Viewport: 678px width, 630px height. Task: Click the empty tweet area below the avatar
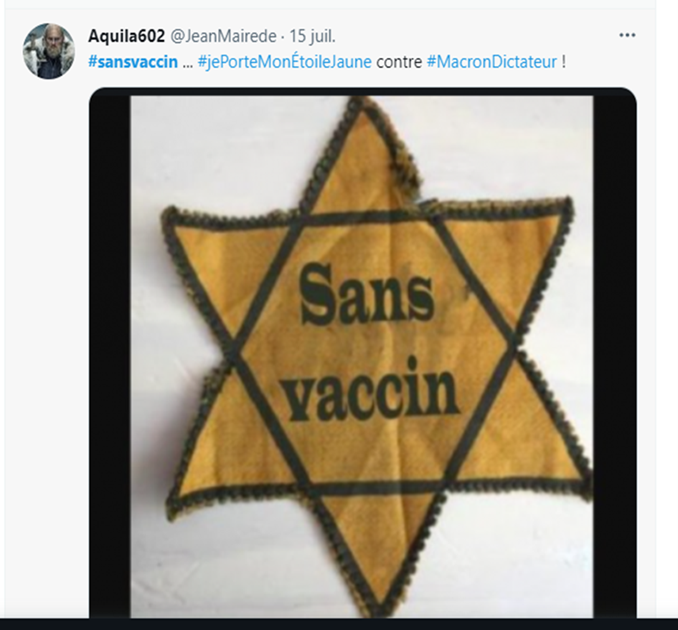click(47, 346)
